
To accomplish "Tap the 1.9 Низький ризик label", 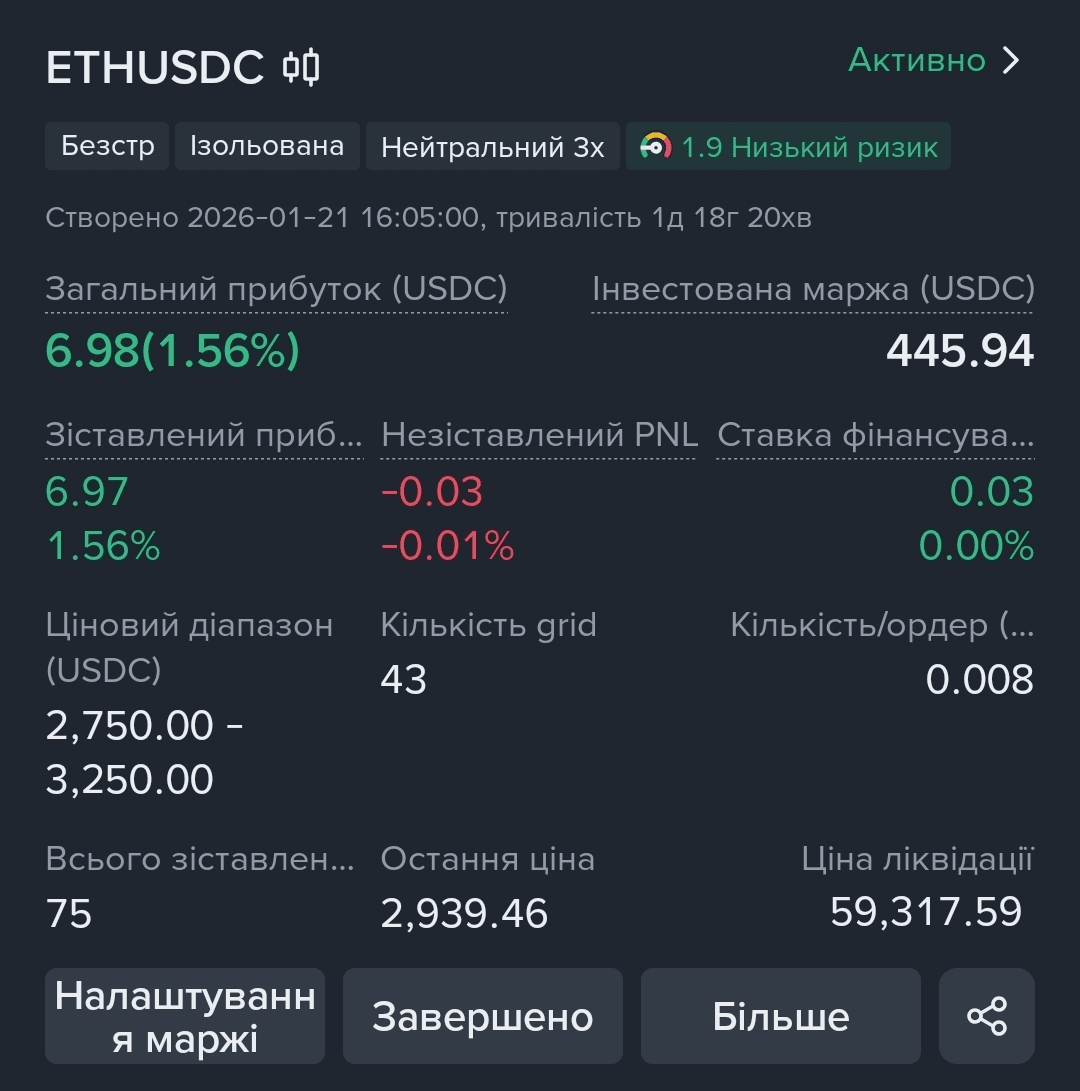I will (809, 148).
